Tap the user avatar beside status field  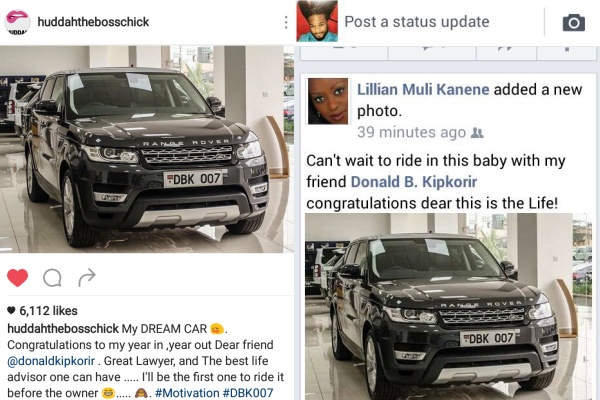coord(317,21)
